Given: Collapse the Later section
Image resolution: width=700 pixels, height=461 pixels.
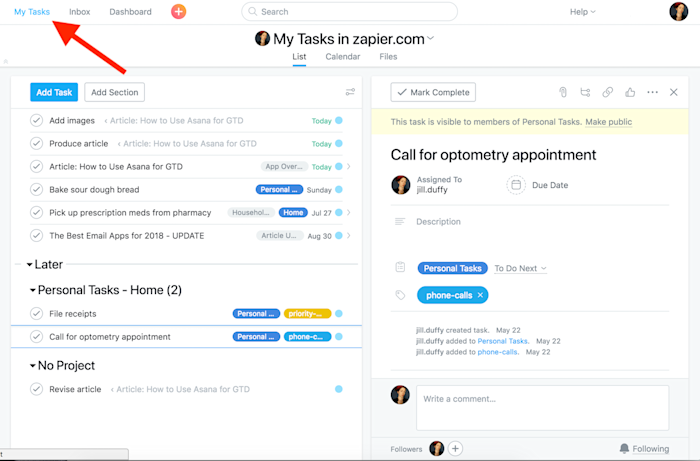Looking at the screenshot, I should tap(29, 265).
